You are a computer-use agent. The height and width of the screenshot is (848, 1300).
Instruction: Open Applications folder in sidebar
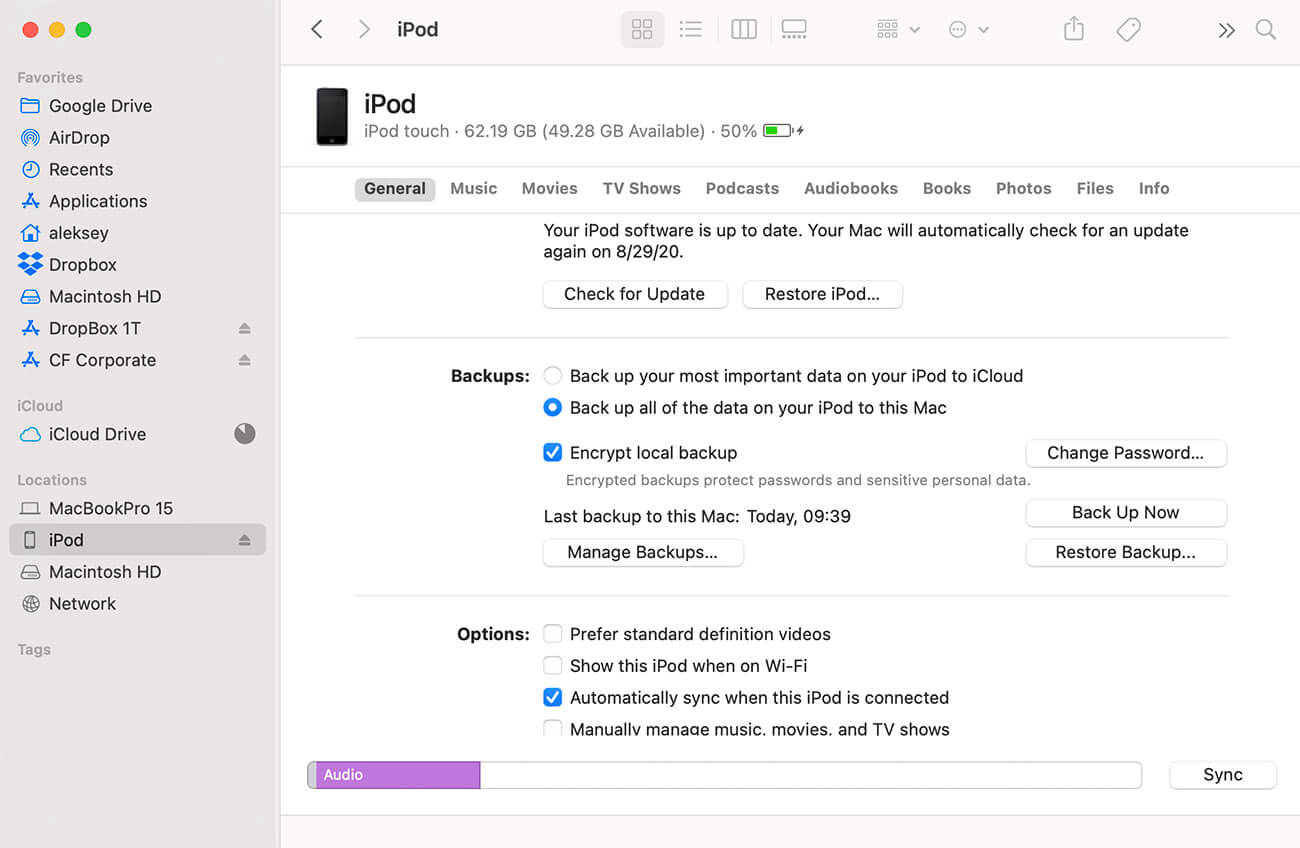tap(98, 201)
